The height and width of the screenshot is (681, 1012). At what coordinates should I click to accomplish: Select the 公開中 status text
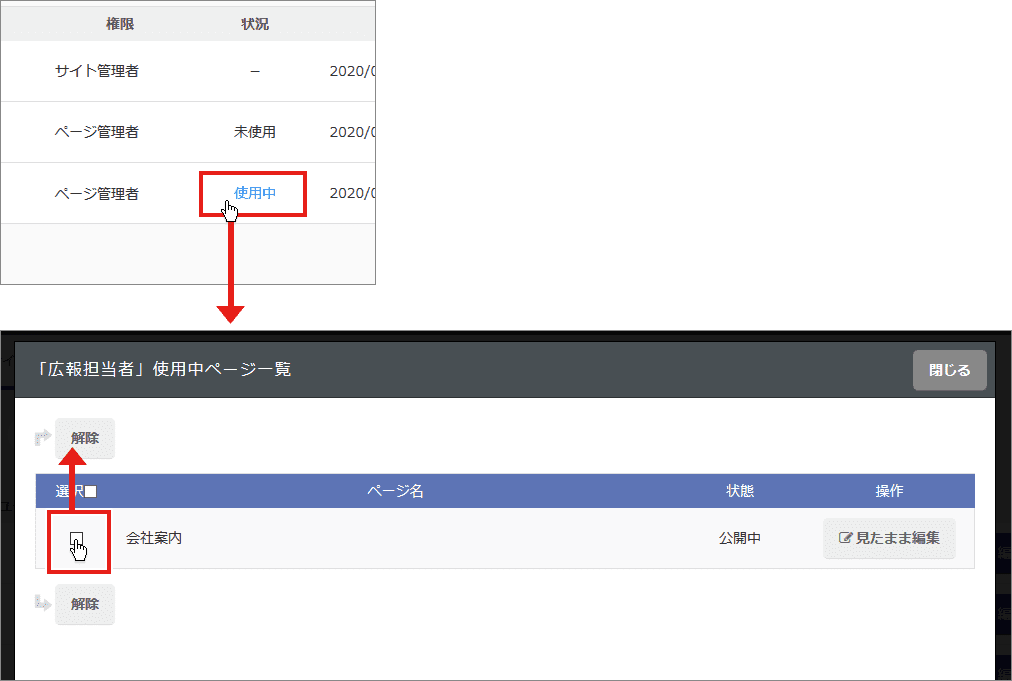coord(740,538)
